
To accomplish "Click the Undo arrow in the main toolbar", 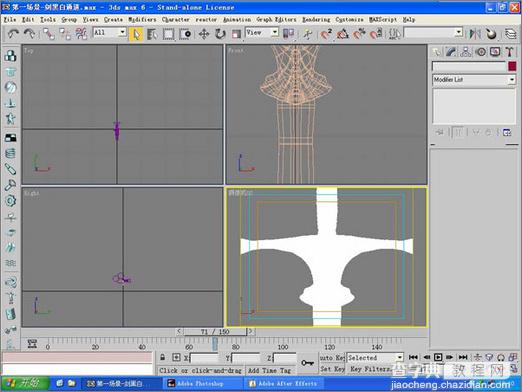I will click(x=13, y=34).
